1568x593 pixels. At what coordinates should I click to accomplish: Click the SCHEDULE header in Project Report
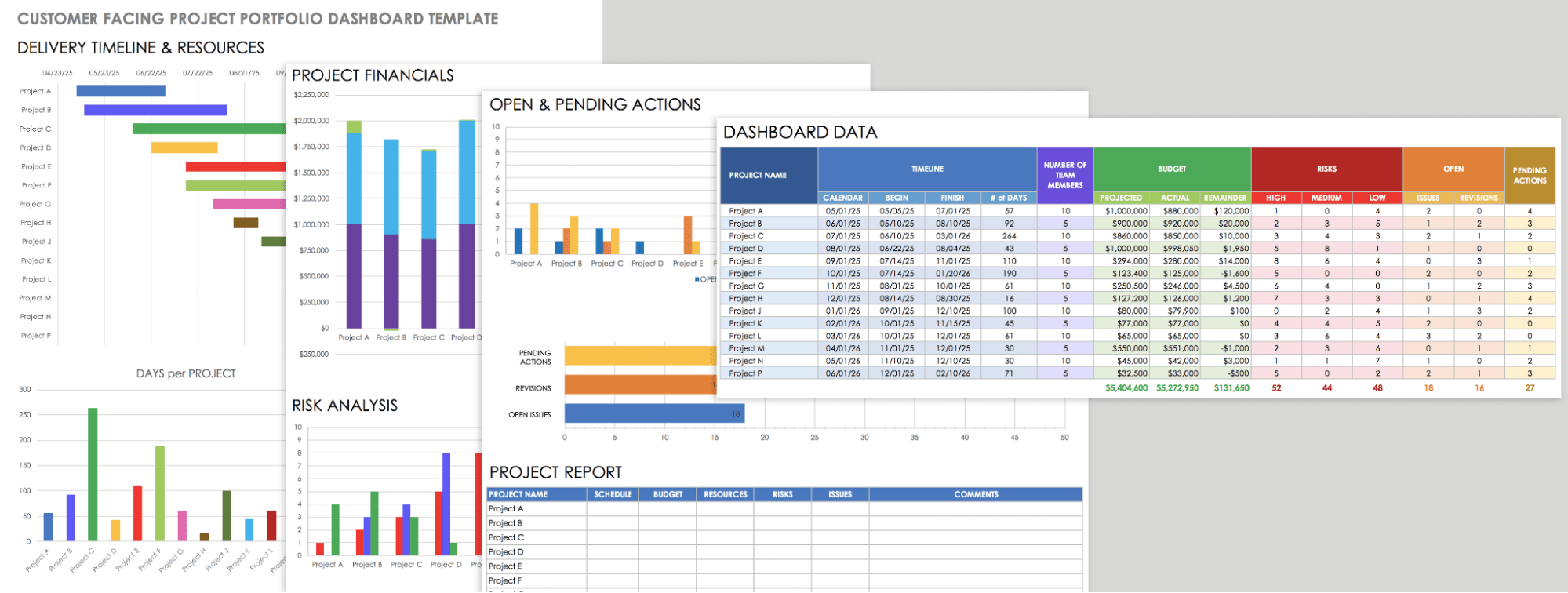pos(613,494)
